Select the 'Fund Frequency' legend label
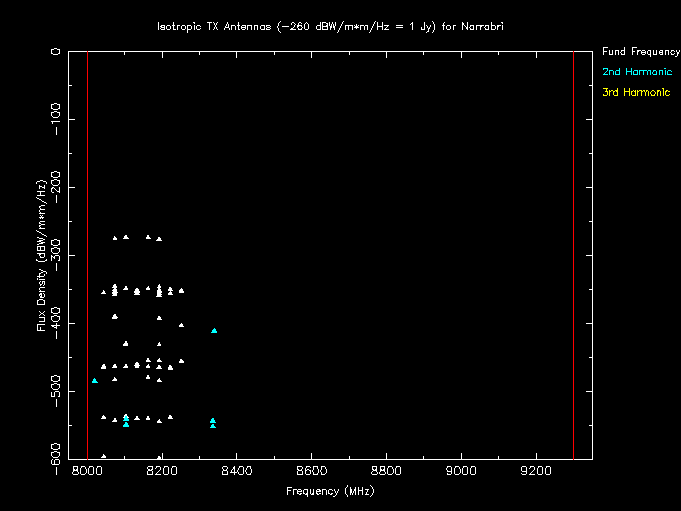 pos(641,52)
